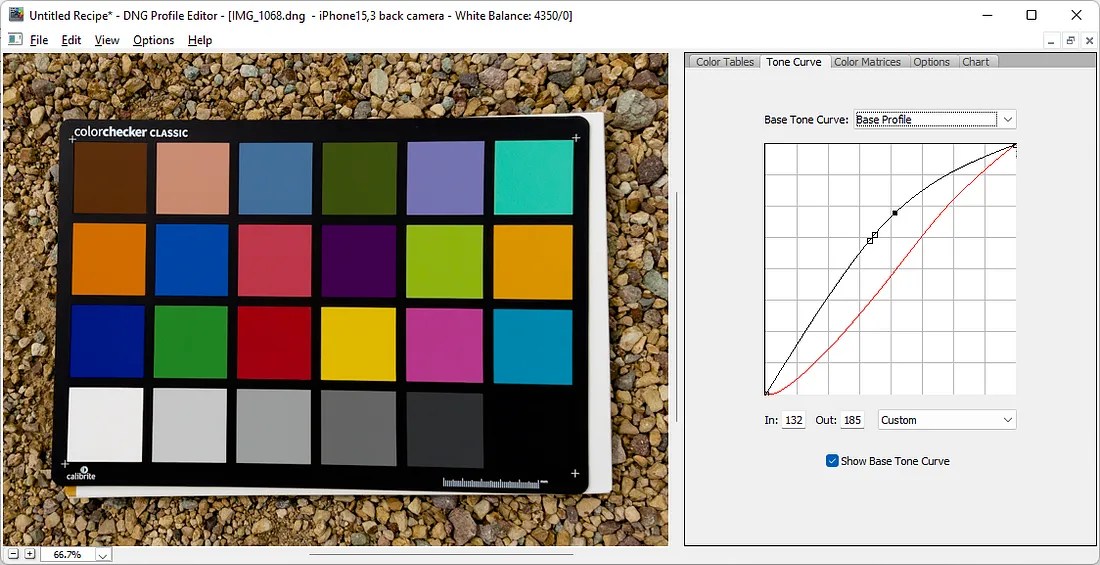This screenshot has width=1100, height=565.
Task: Select the Tone Curve tab
Action: (793, 62)
